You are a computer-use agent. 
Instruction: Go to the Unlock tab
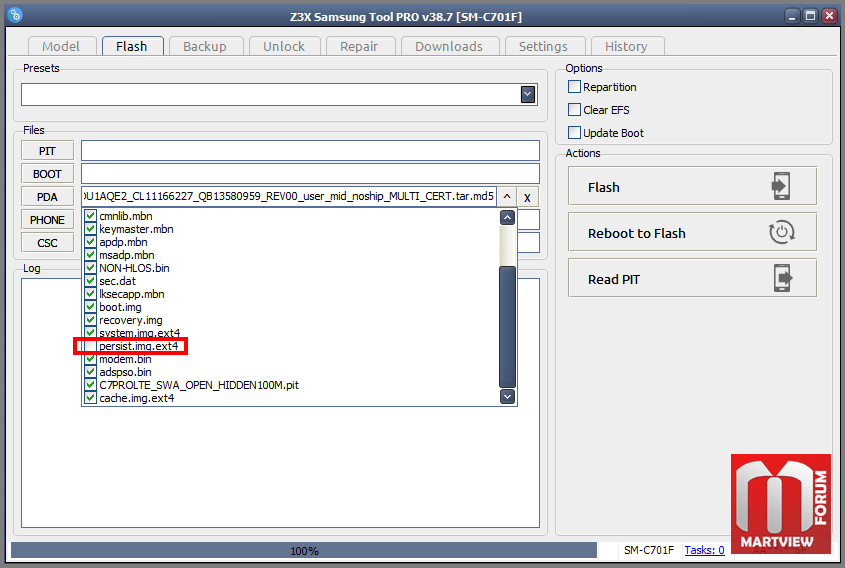point(284,46)
